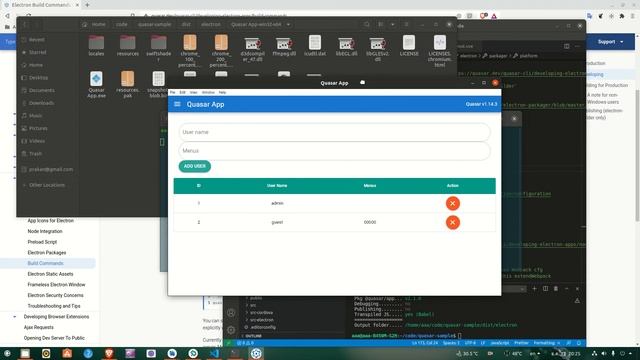Click the file manager search icon
The width and height of the screenshot is (640, 360).
tap(367, 24)
